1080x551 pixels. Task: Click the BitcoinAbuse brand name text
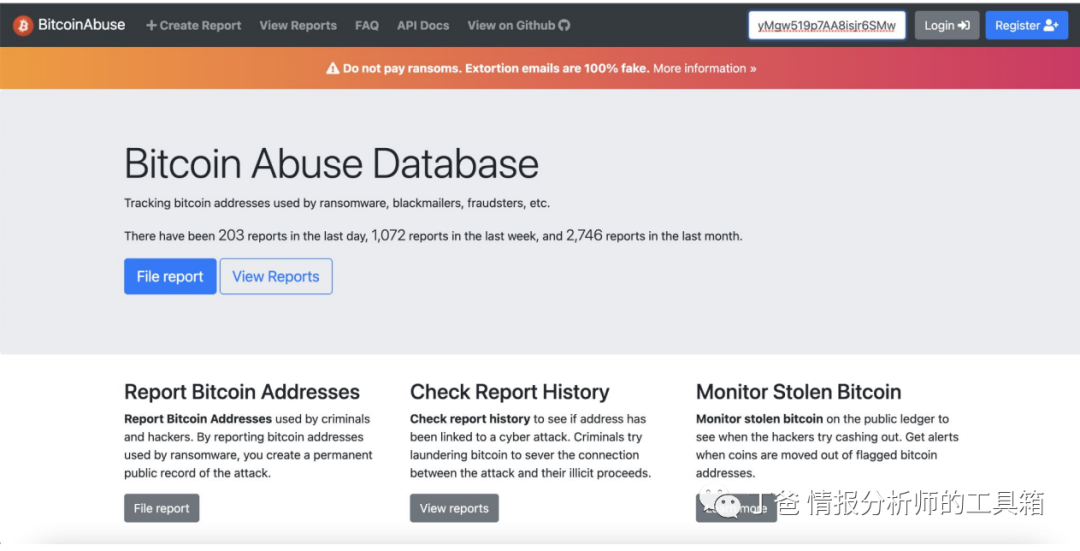[x=82, y=25]
